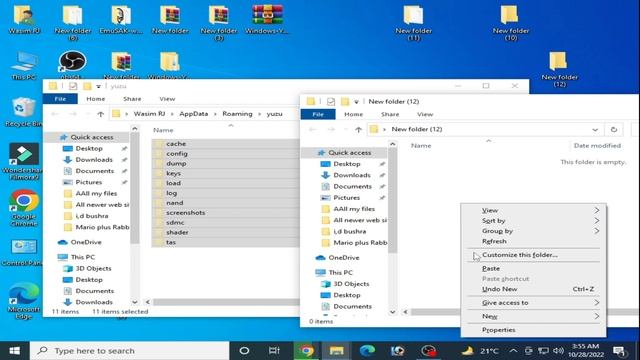
Task: Launch Wondershare Filmora9 from desktop
Action: click(24, 161)
